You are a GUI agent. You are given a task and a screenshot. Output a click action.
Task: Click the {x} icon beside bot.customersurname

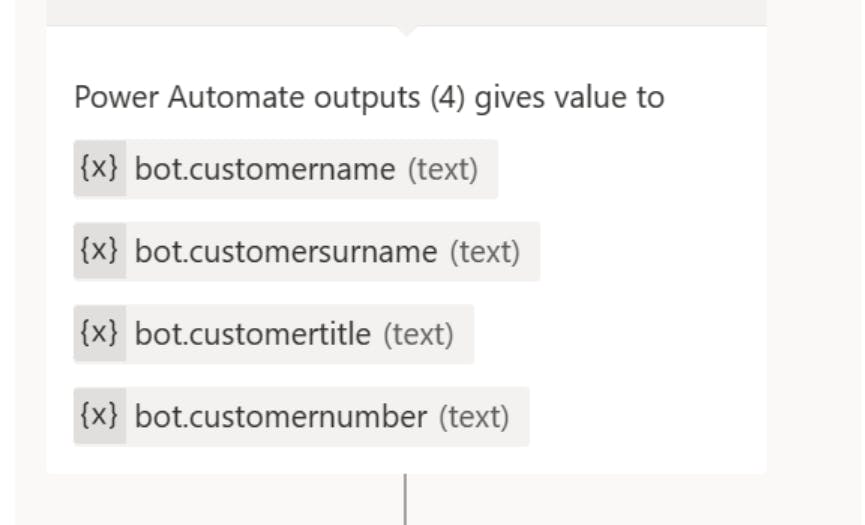pyautogui.click(x=100, y=251)
